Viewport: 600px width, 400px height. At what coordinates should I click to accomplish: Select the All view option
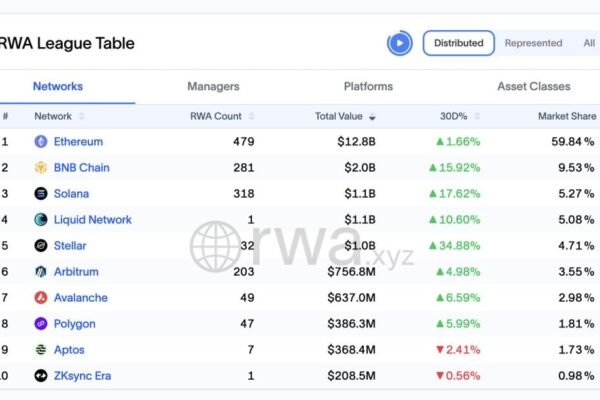(588, 43)
